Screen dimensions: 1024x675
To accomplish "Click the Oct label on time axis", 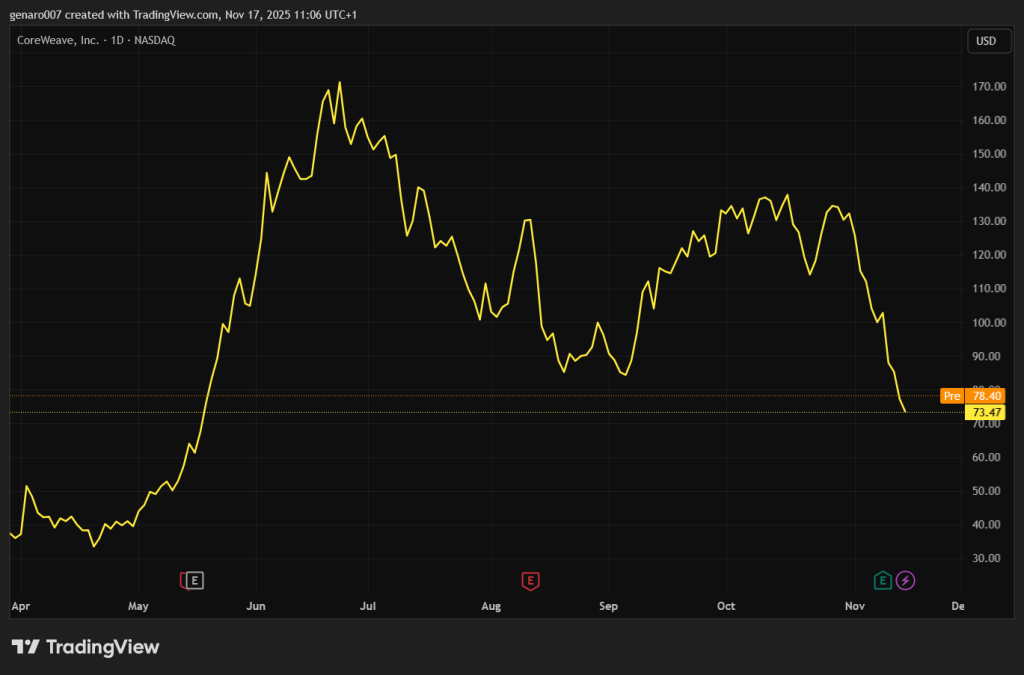I will click(x=726, y=606).
